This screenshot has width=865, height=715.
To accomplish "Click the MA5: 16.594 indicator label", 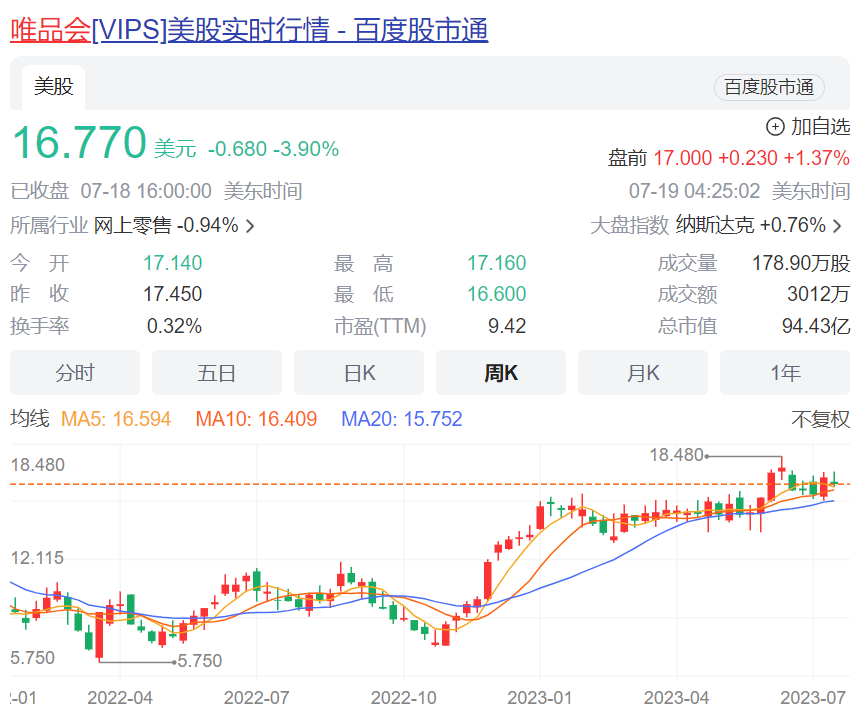I will click(116, 419).
